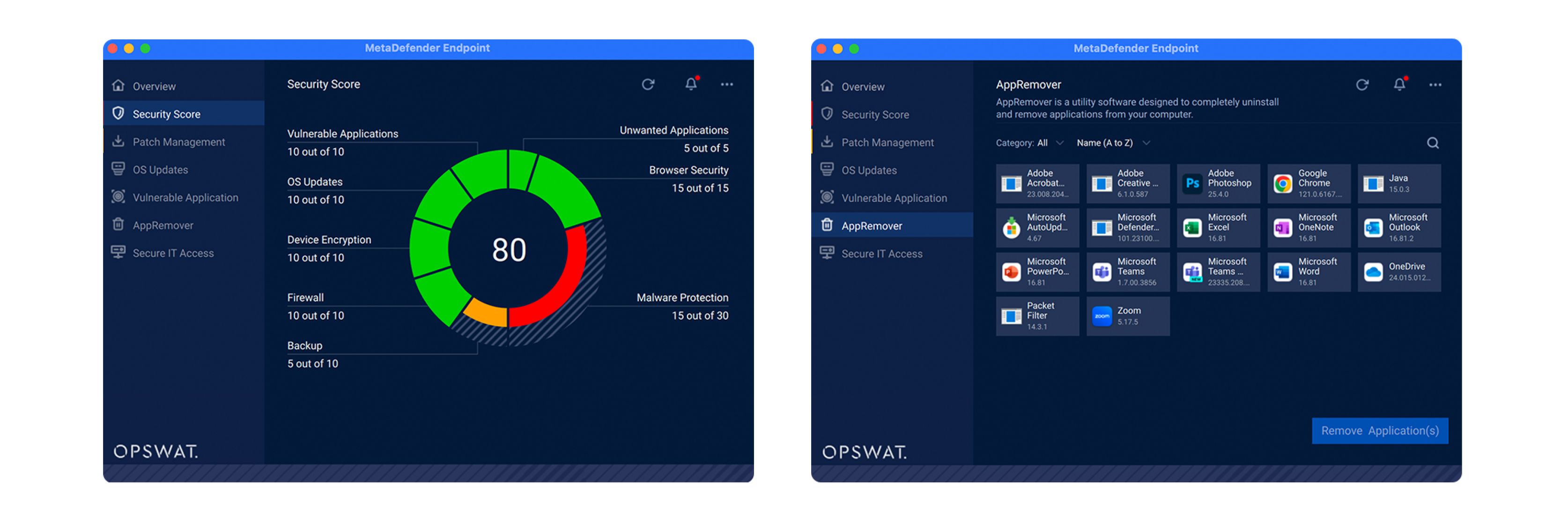Click the score 80 in chart center
This screenshot has width=1568, height=525.
[509, 250]
